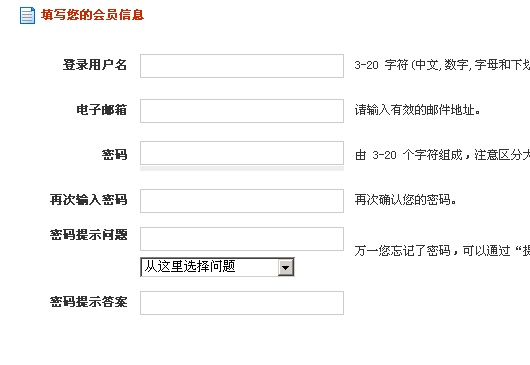This screenshot has width=530, height=365.
Task: Click the hint 再次确认您的密码
Action: tap(406, 200)
